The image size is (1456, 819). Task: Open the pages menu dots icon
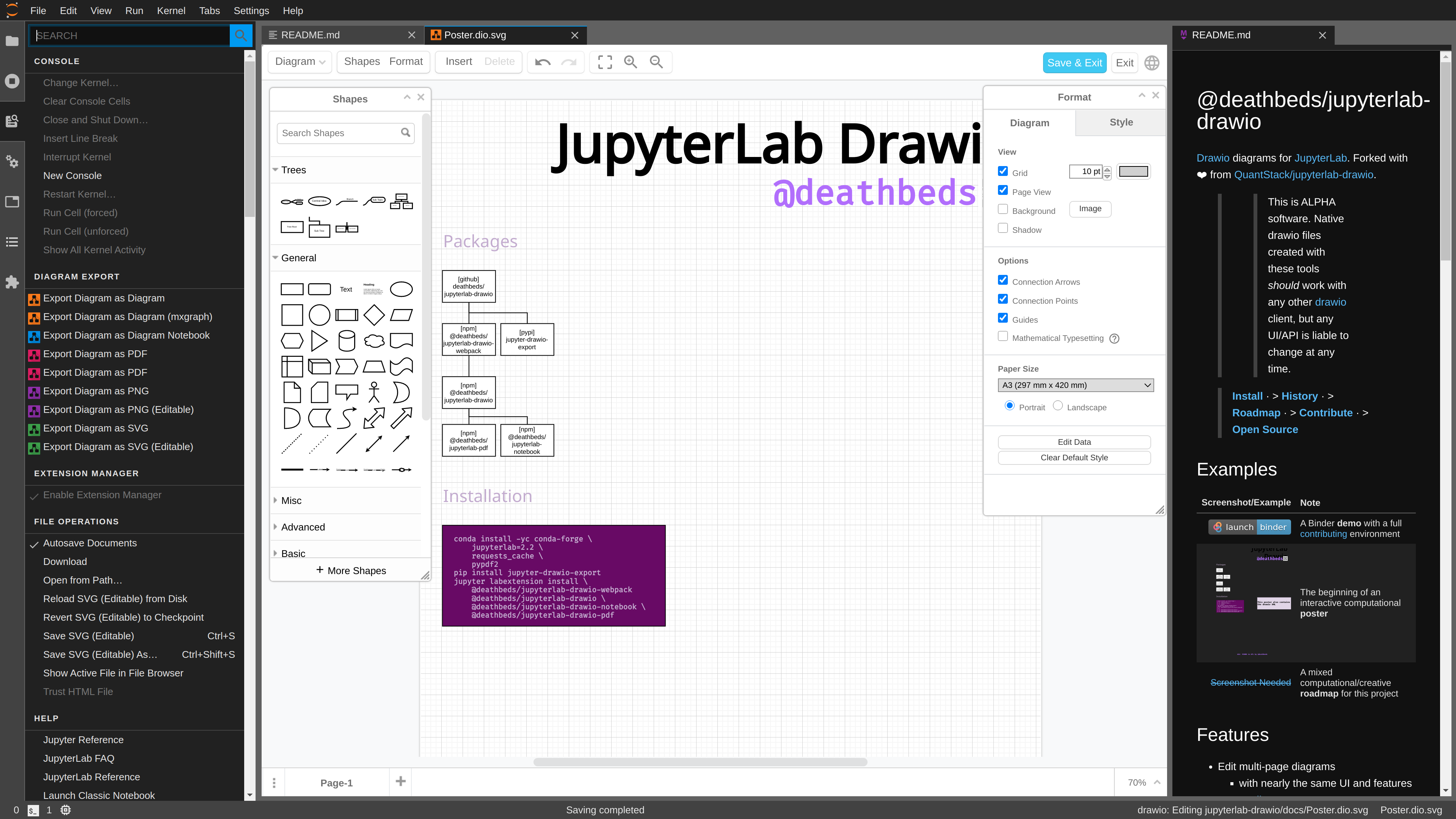(x=274, y=783)
